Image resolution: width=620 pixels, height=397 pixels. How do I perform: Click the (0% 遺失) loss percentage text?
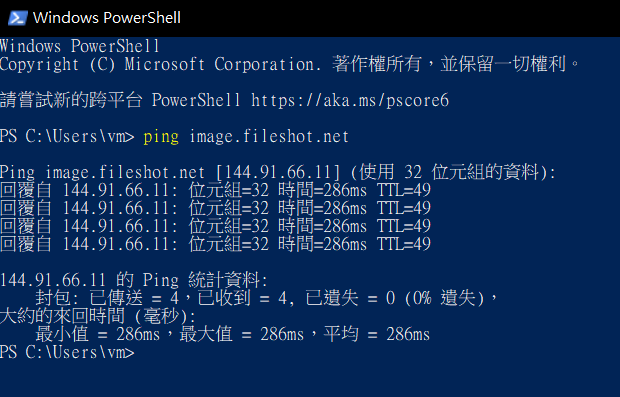click(444, 298)
